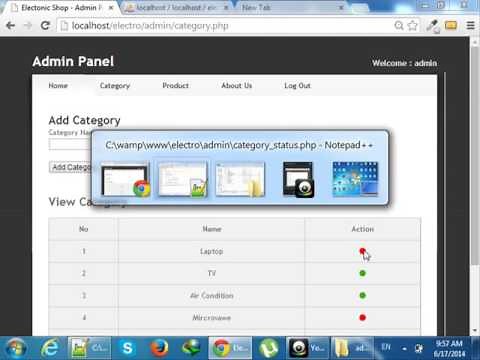This screenshot has height=360, width=480.
Task: Open Skype from the taskbar
Action: (x=127, y=348)
